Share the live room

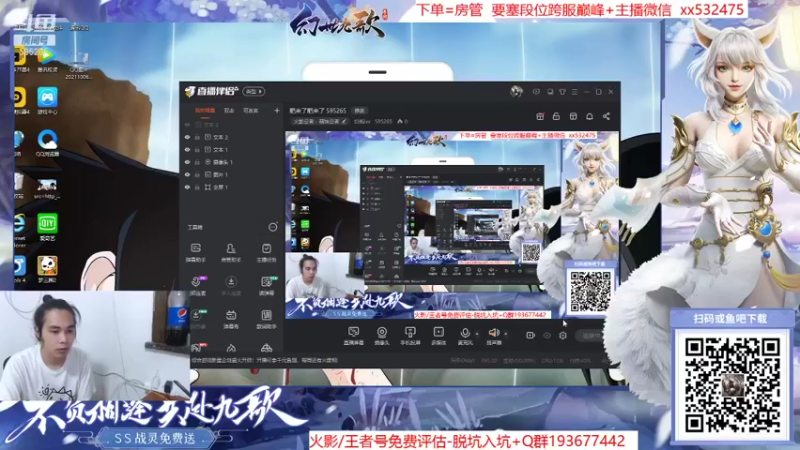pyautogui.click(x=606, y=116)
